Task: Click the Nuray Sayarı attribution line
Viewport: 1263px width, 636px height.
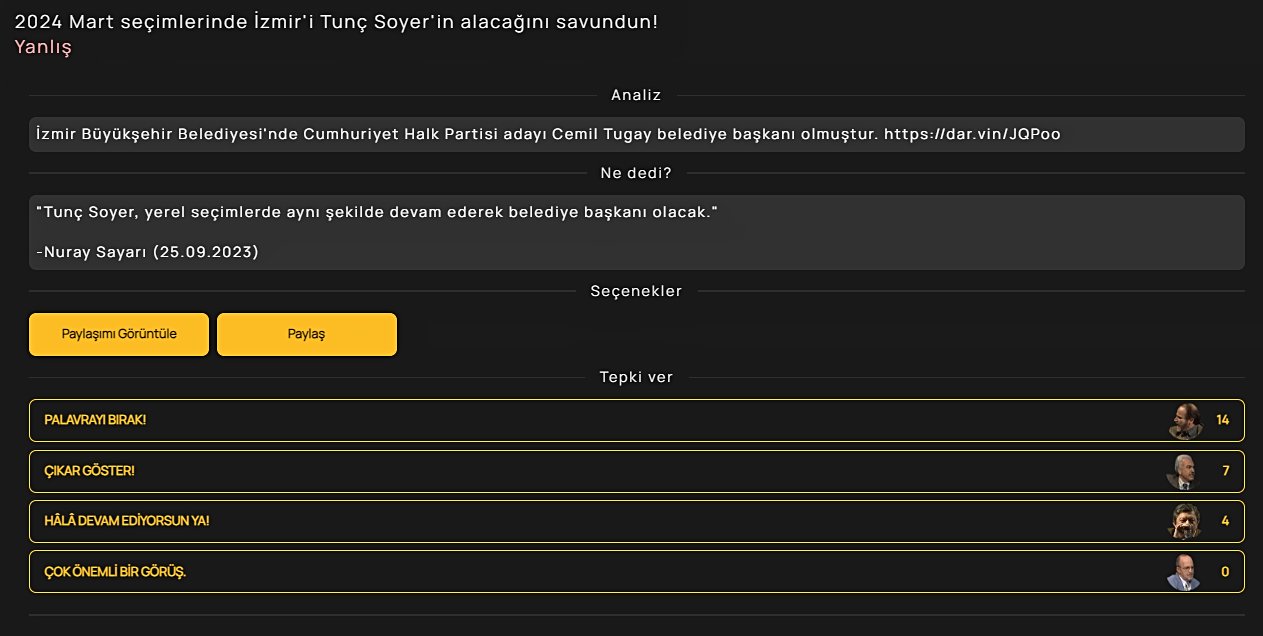Action: click(x=147, y=252)
